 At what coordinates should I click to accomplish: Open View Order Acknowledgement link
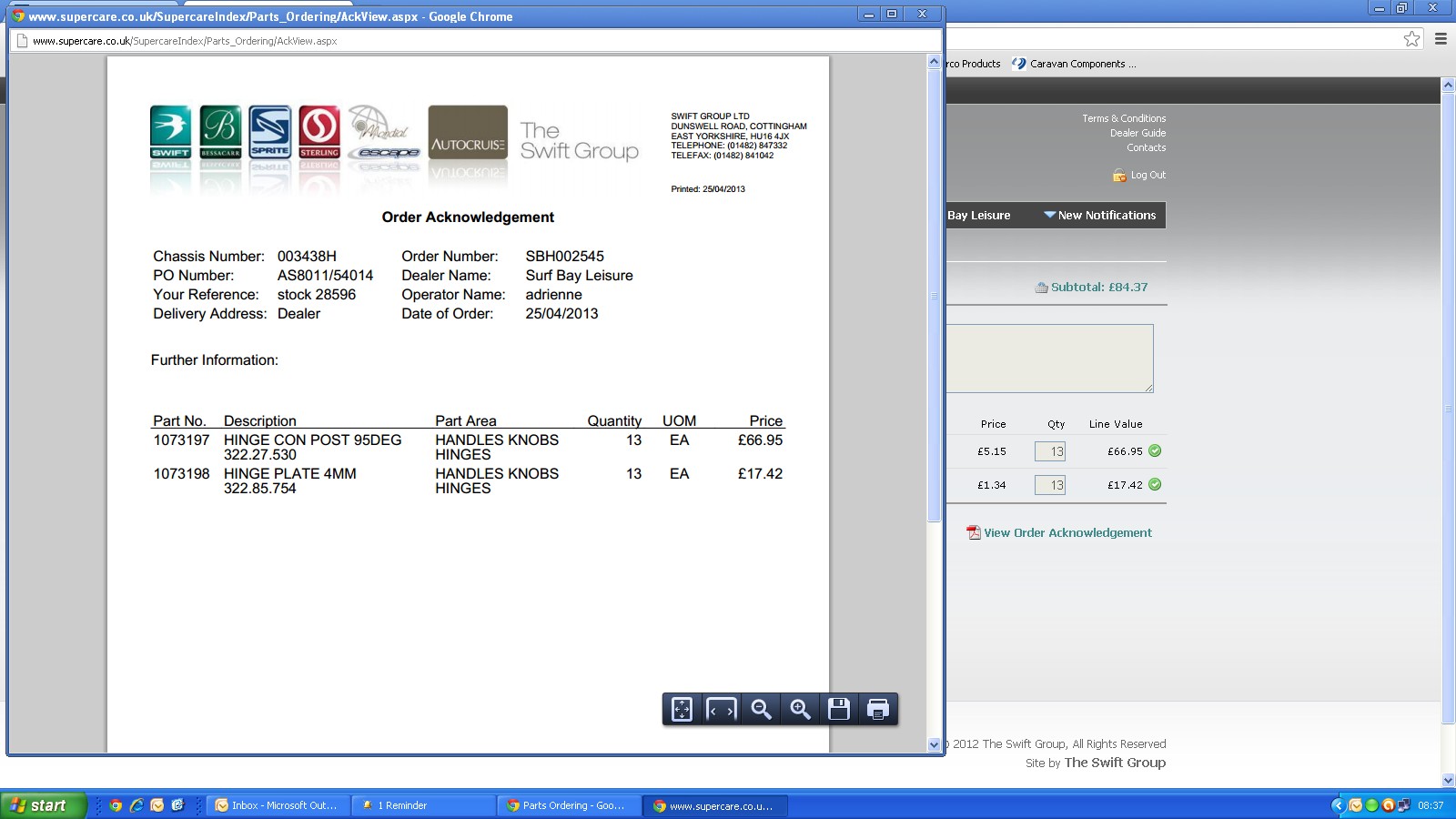click(1067, 532)
